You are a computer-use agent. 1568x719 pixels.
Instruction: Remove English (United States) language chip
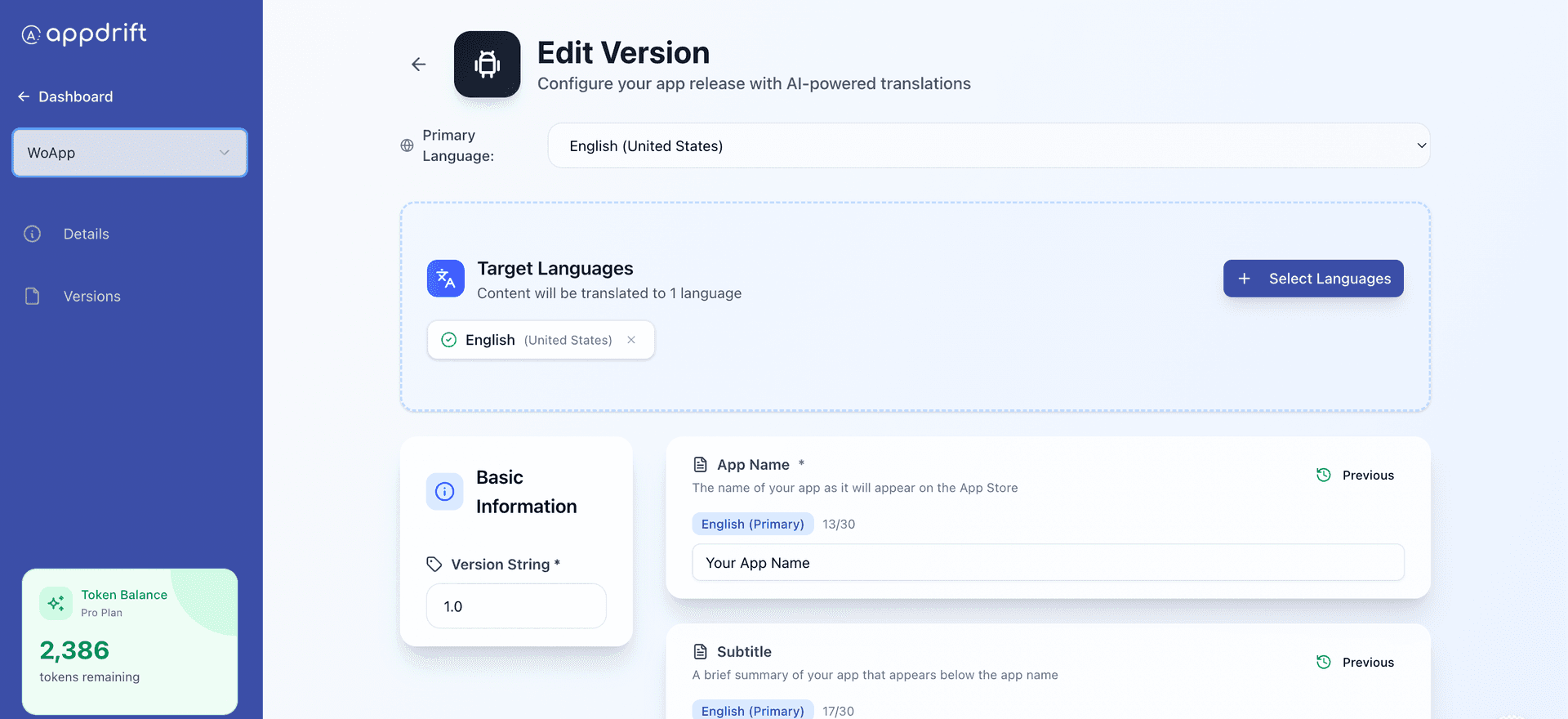[631, 340]
